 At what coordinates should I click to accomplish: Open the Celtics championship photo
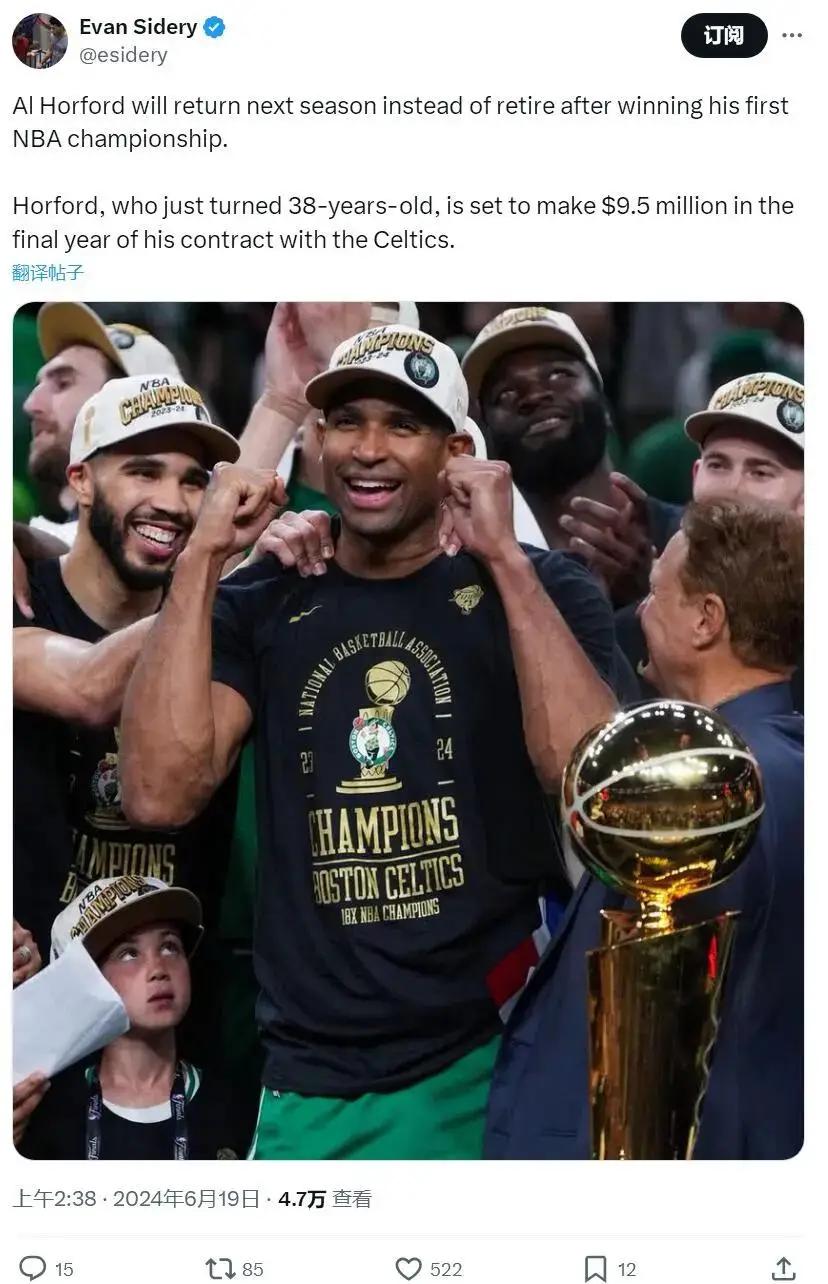point(408,730)
